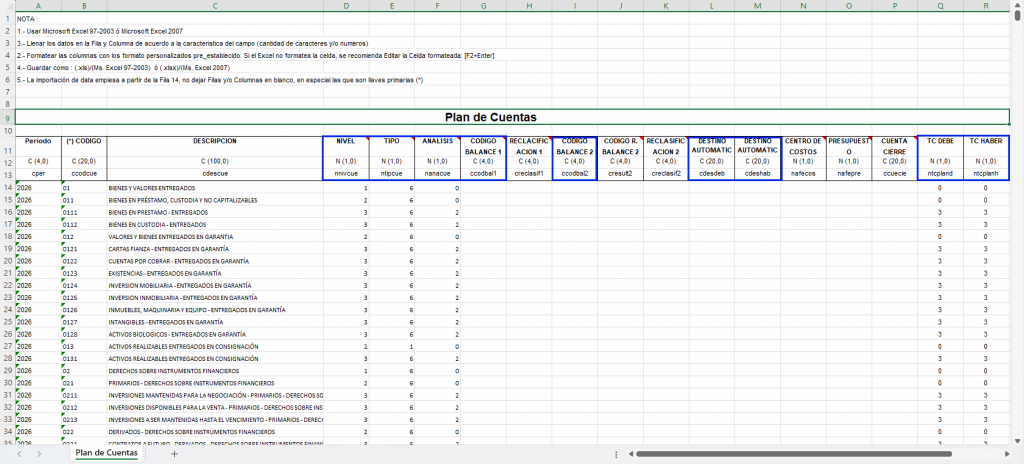Click note '4.- Guardar como' line
1024x464 pixels.
coord(123,67)
